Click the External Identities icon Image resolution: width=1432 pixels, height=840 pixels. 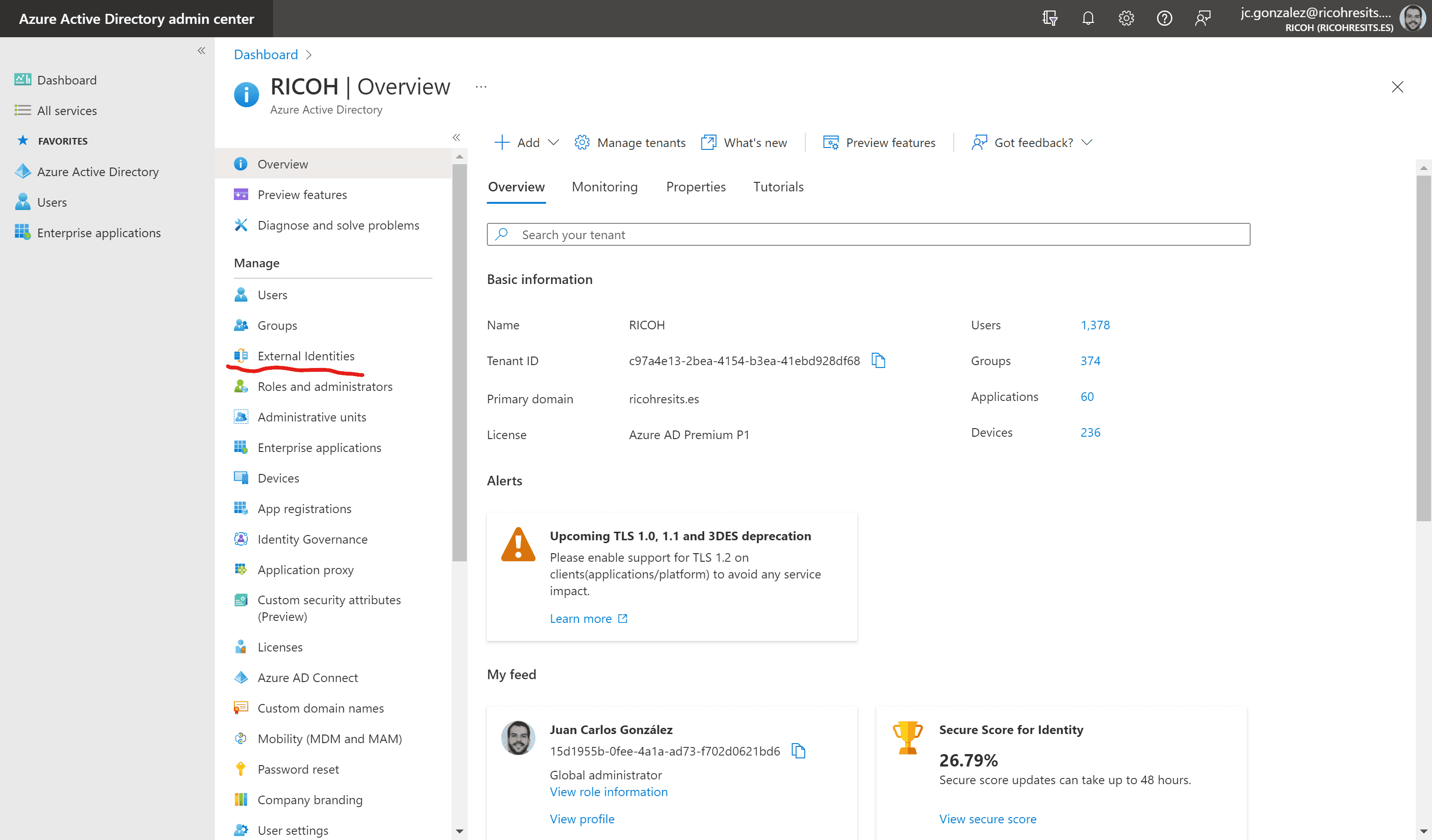241,356
